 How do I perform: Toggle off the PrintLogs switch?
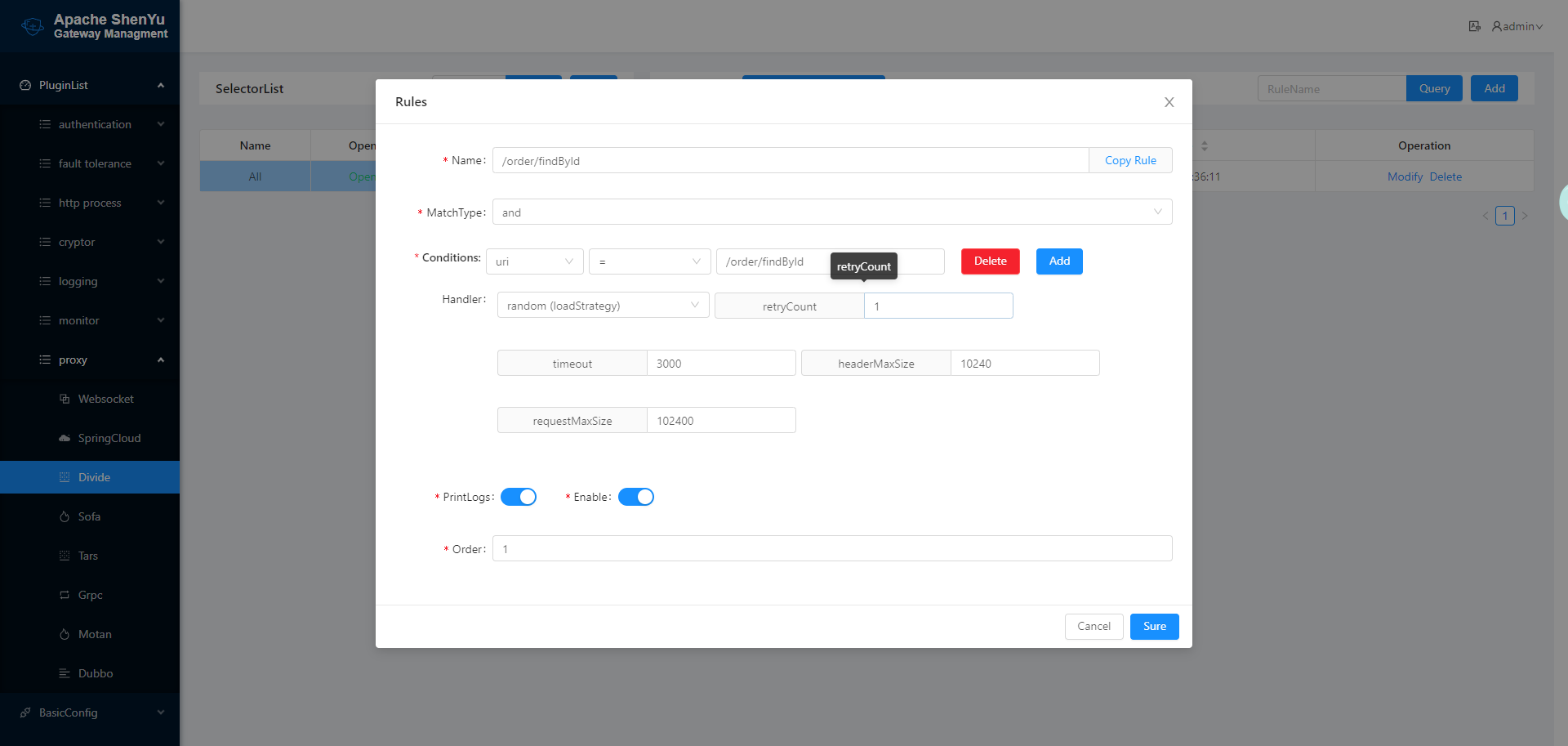point(518,496)
